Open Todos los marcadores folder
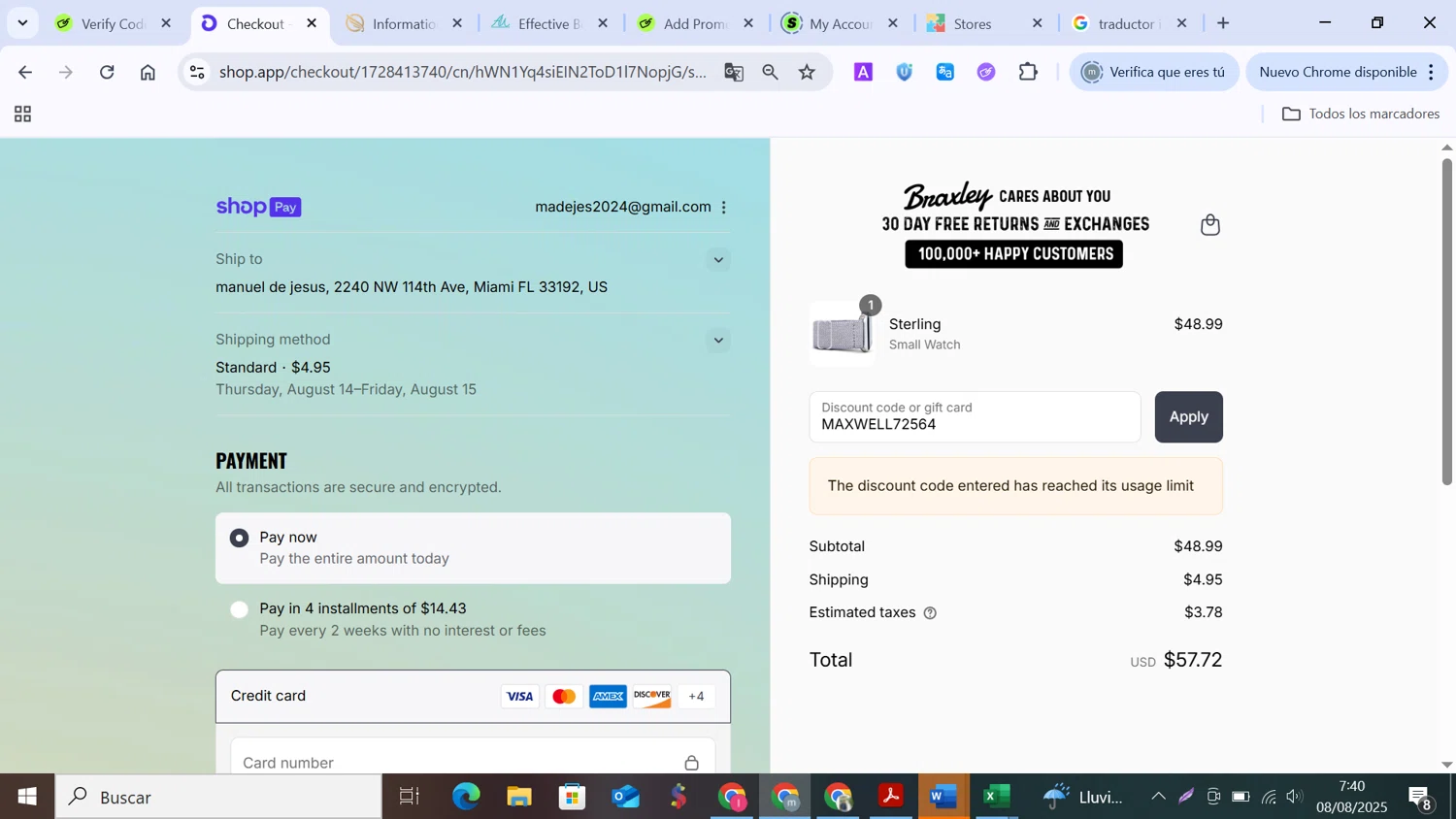 (1361, 115)
